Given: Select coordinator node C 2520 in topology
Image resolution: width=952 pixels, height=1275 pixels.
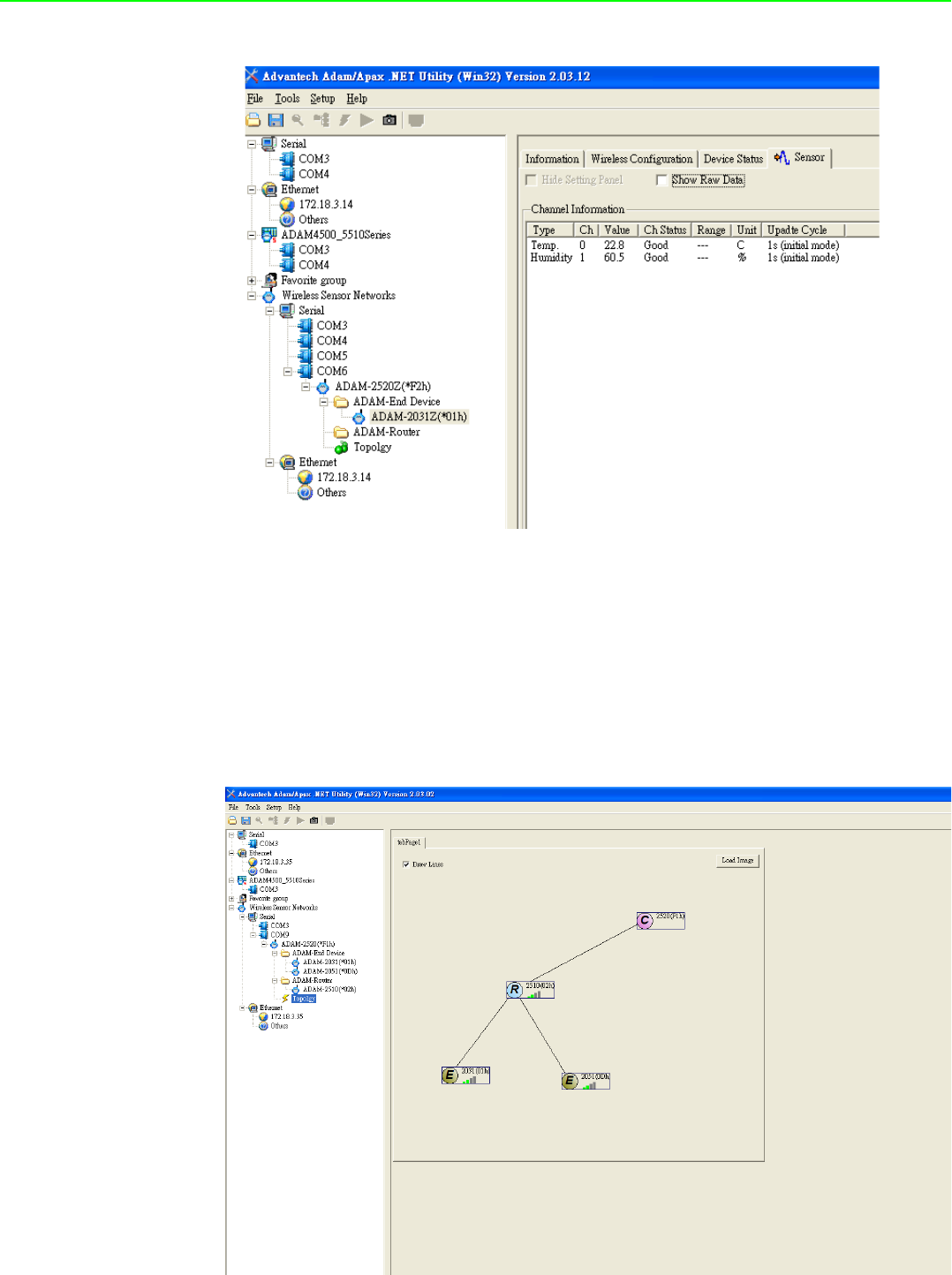Looking at the screenshot, I should point(661,921).
